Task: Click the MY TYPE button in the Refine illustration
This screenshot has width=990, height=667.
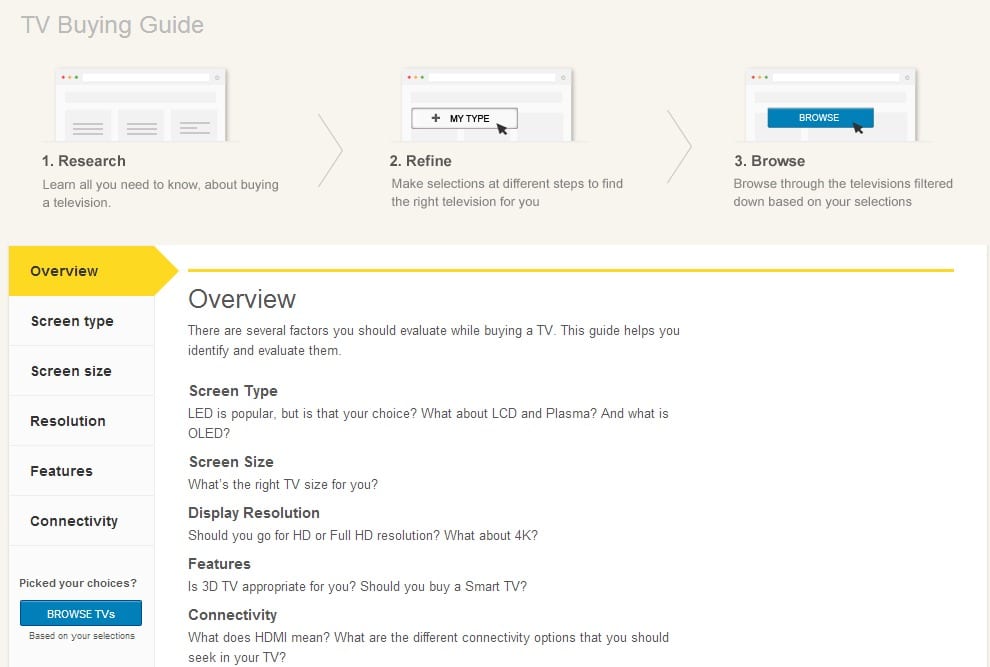Action: (464, 118)
